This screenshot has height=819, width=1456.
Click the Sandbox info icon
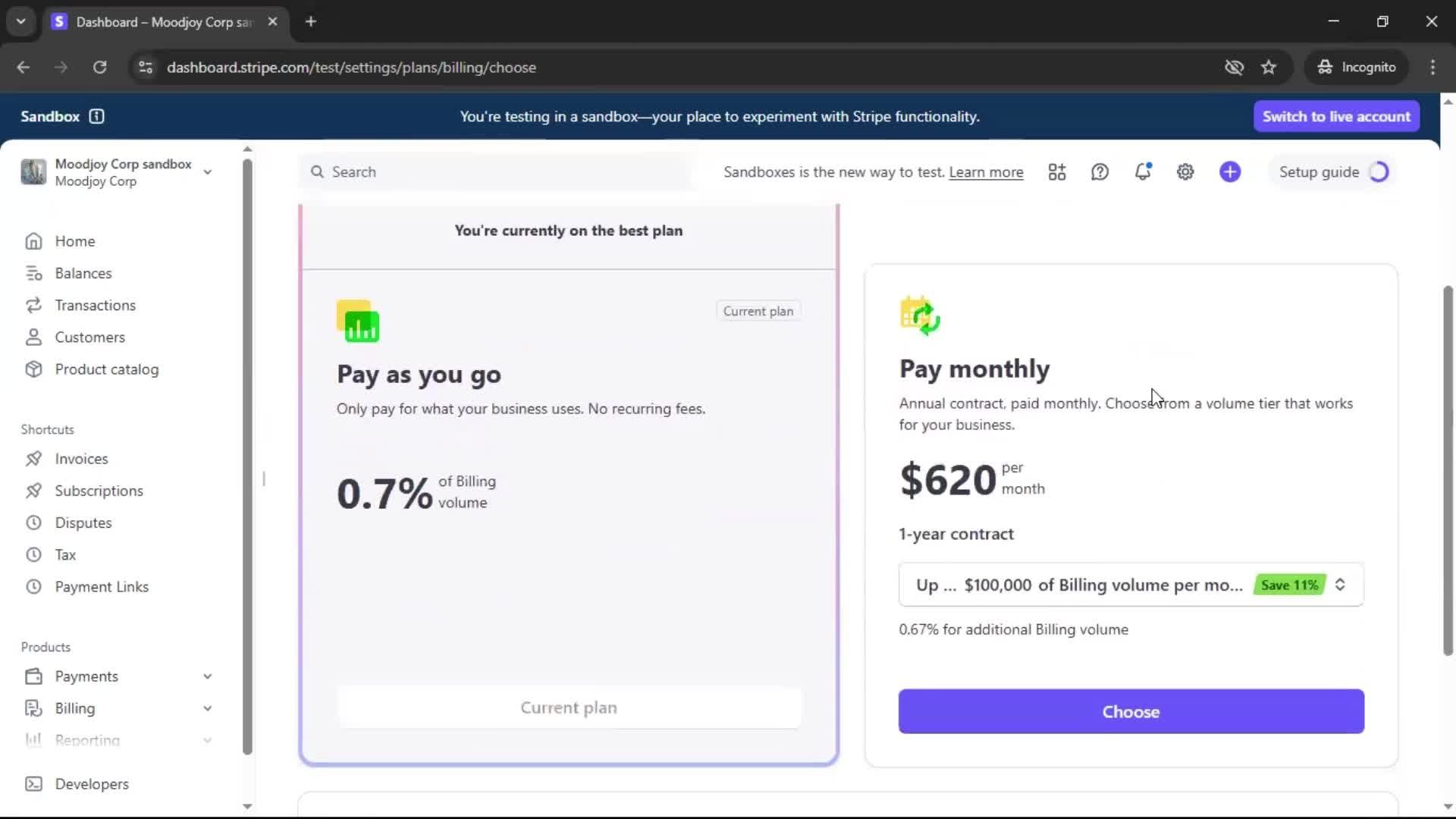(x=96, y=116)
